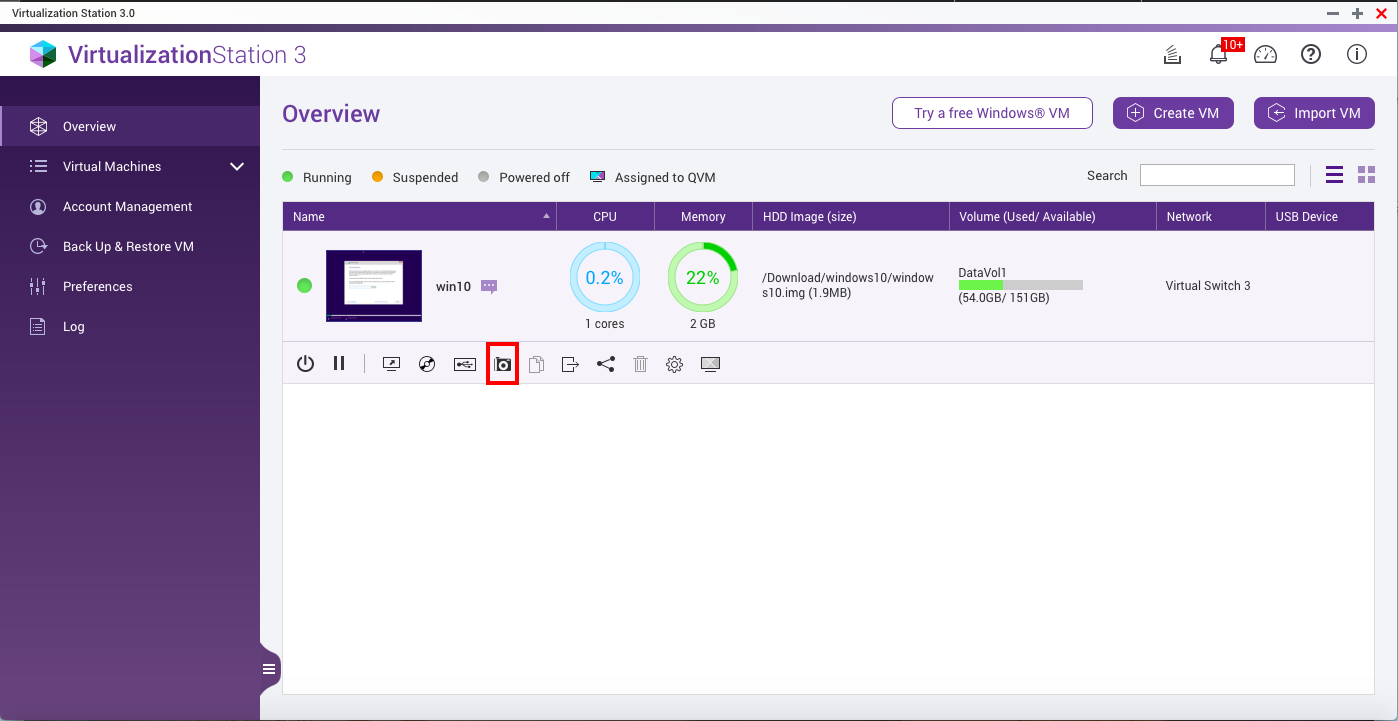This screenshot has height=721, width=1398.
Task: Export the VM using the arrow icon
Action: coord(570,364)
